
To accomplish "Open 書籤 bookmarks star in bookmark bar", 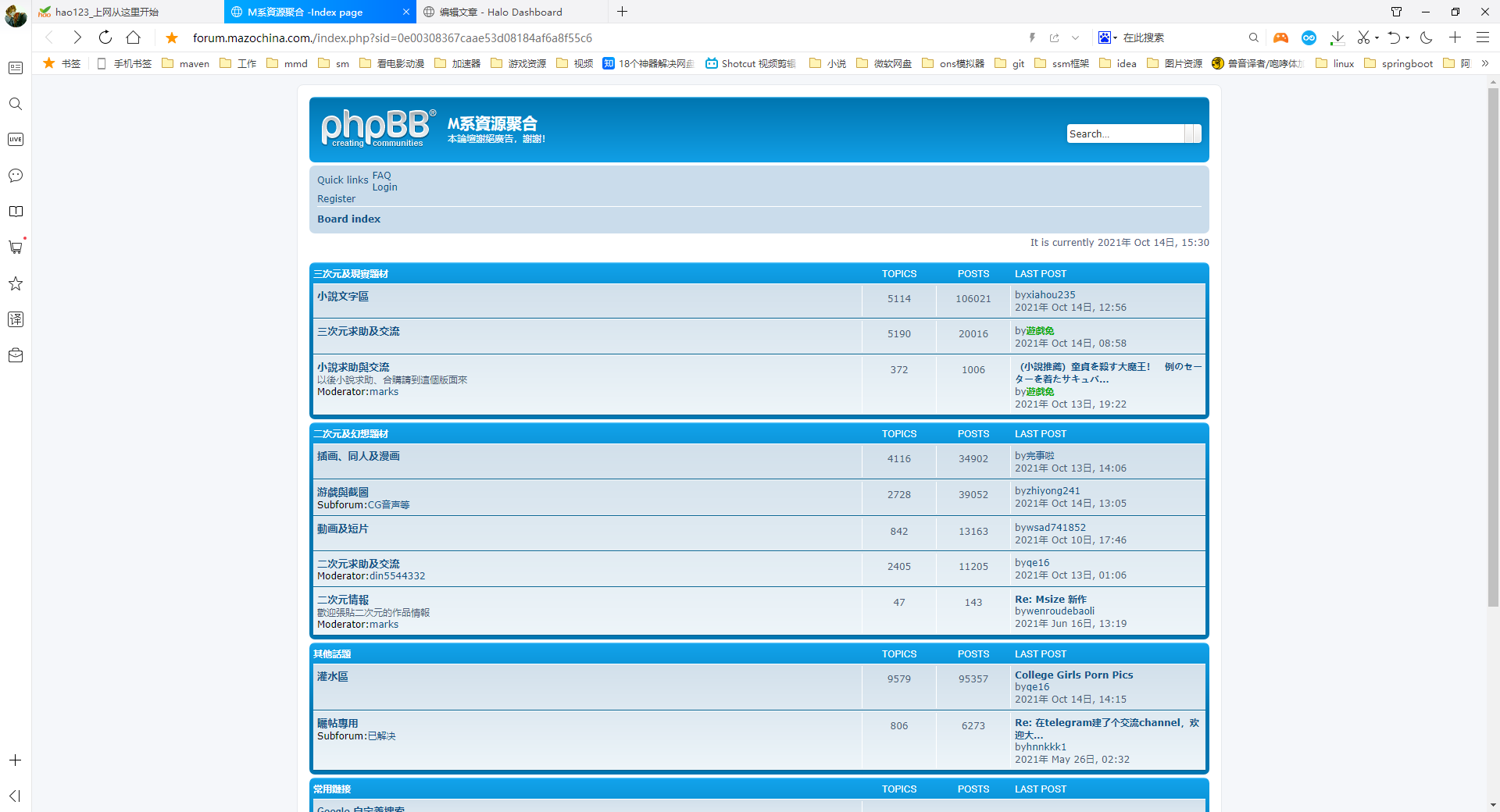I will pyautogui.click(x=62, y=63).
